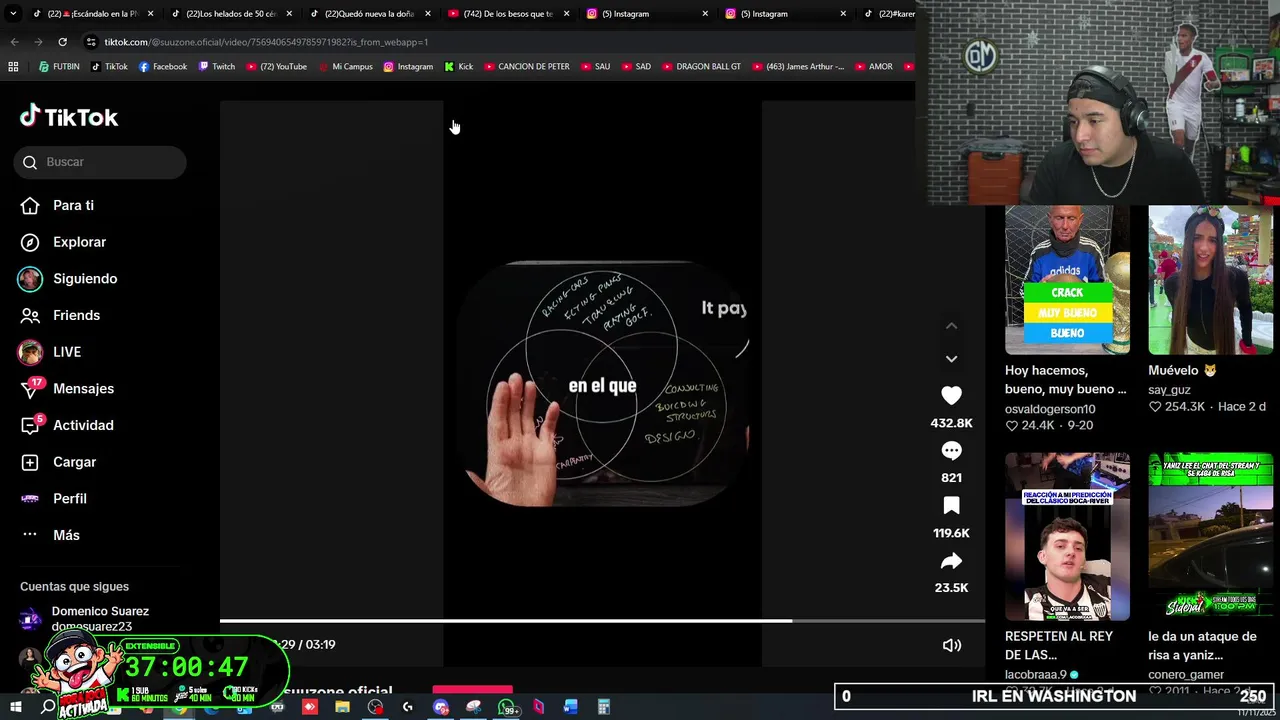Open the Facebook bookmark
The width and height of the screenshot is (1280, 720).
pyautogui.click(x=163, y=67)
